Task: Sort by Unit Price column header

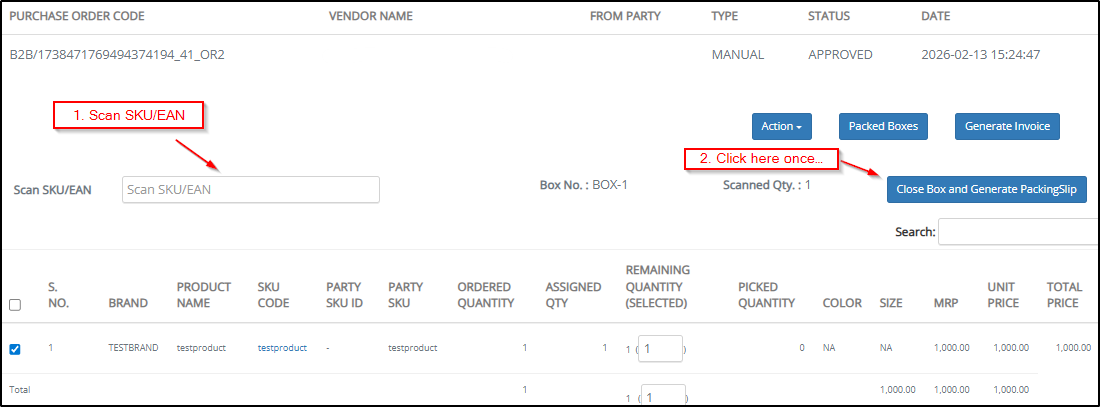Action: [x=1002, y=295]
